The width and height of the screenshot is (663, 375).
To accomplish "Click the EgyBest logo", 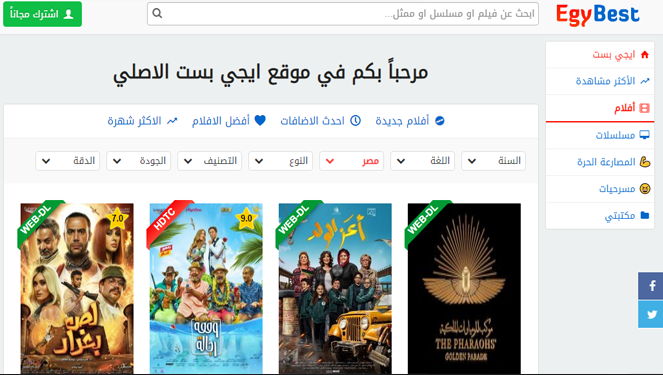I will click(597, 15).
